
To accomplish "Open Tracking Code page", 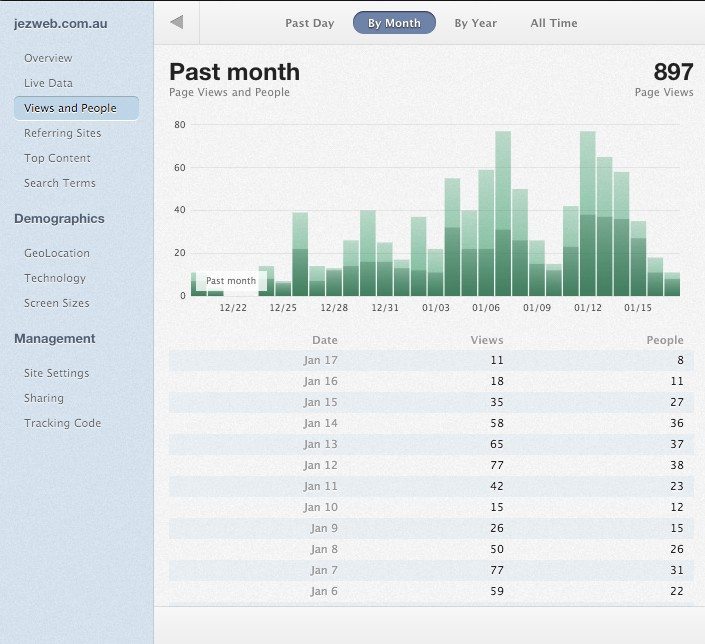I will pyautogui.click(x=62, y=423).
